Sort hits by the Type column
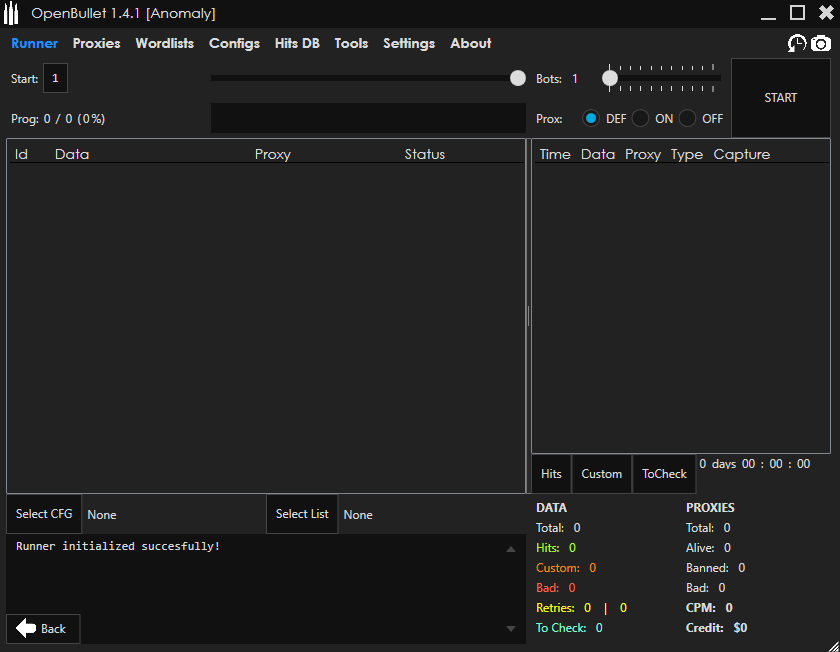Image resolution: width=840 pixels, height=652 pixels. [687, 154]
